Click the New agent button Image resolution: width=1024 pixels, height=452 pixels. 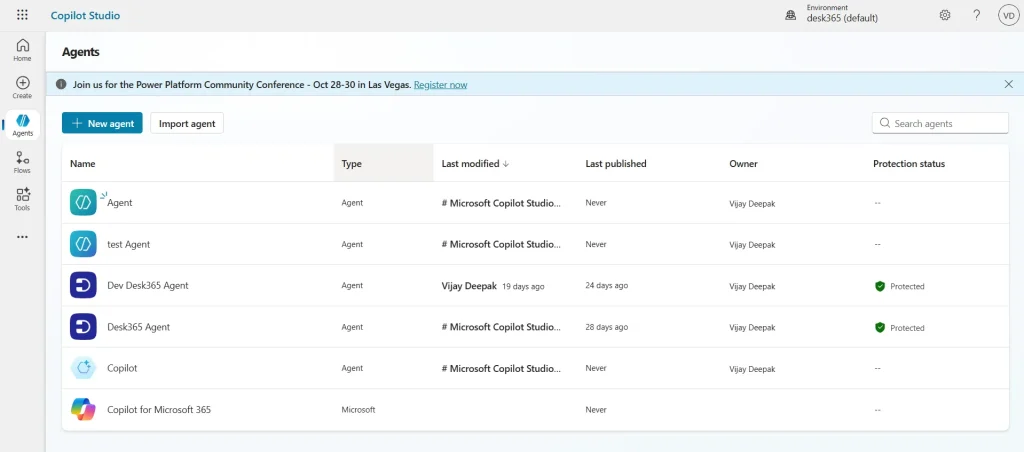click(102, 123)
